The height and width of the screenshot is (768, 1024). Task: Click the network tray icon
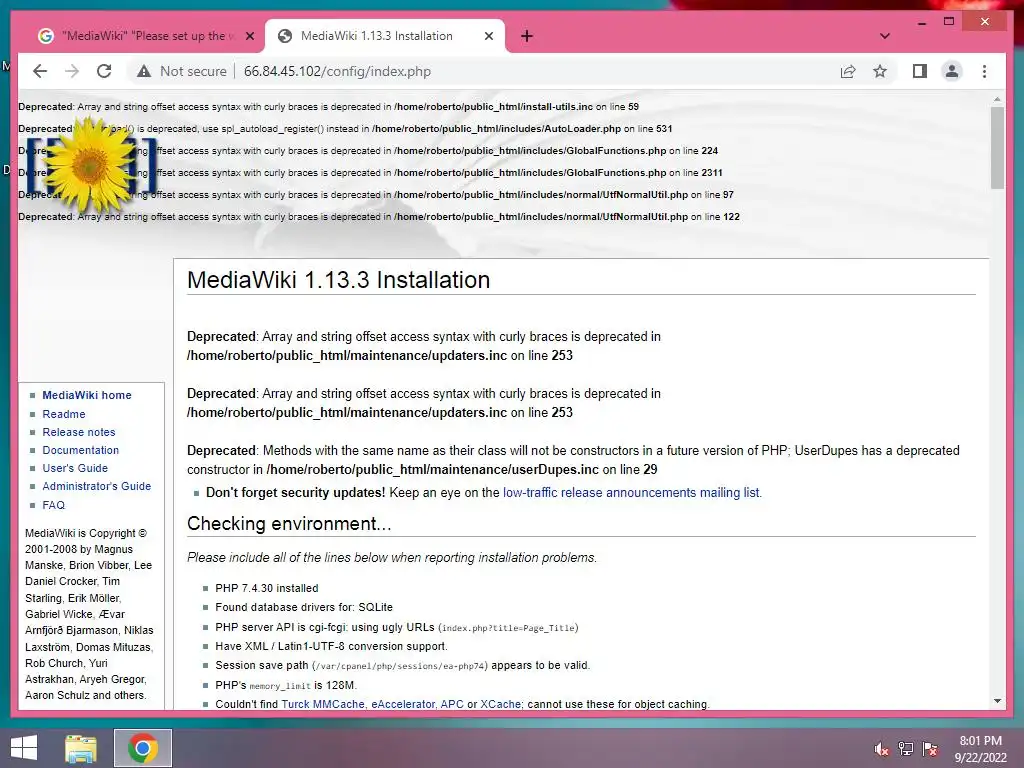[x=905, y=749]
